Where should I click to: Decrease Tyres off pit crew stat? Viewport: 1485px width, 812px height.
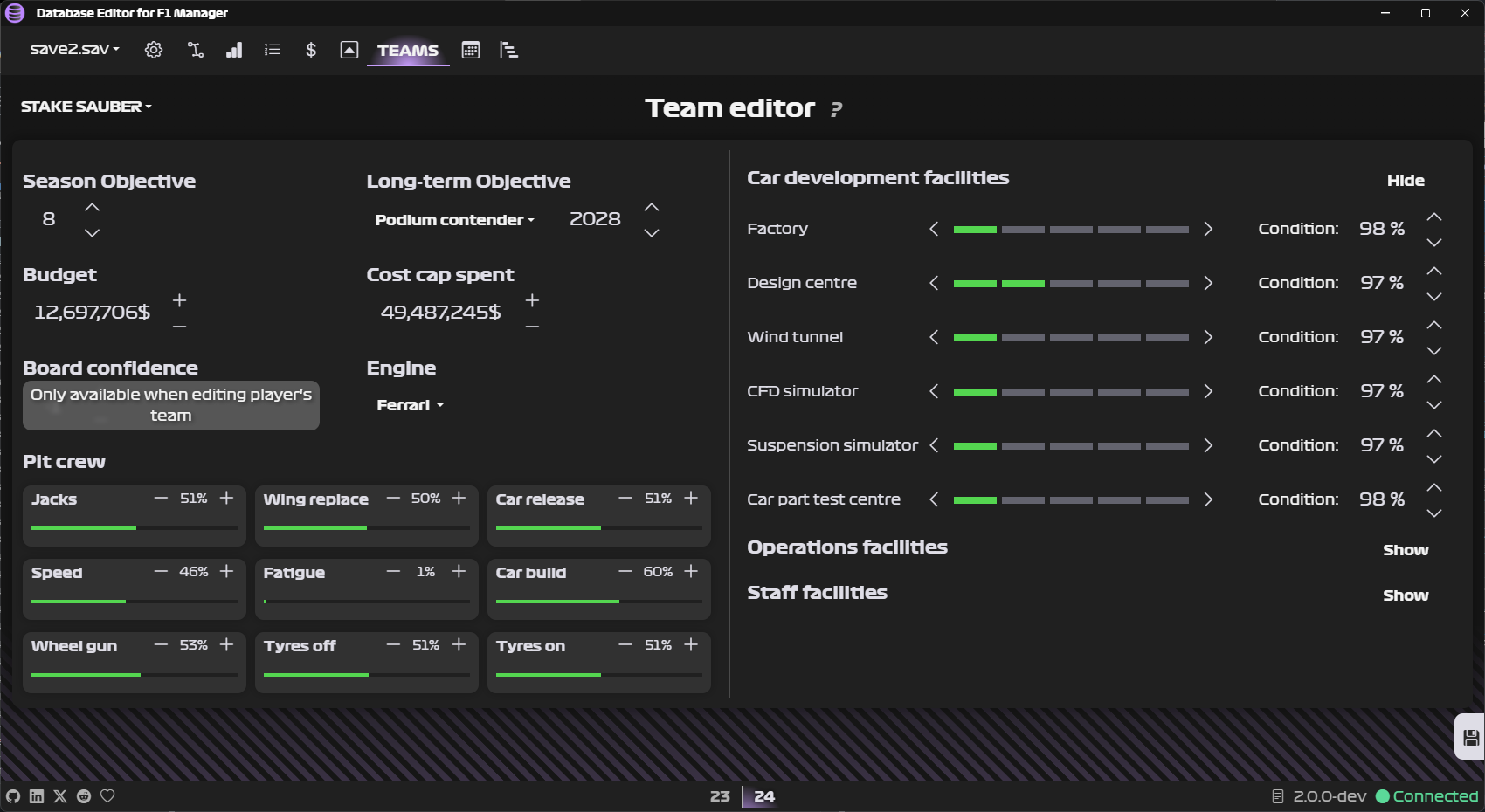pyautogui.click(x=393, y=644)
